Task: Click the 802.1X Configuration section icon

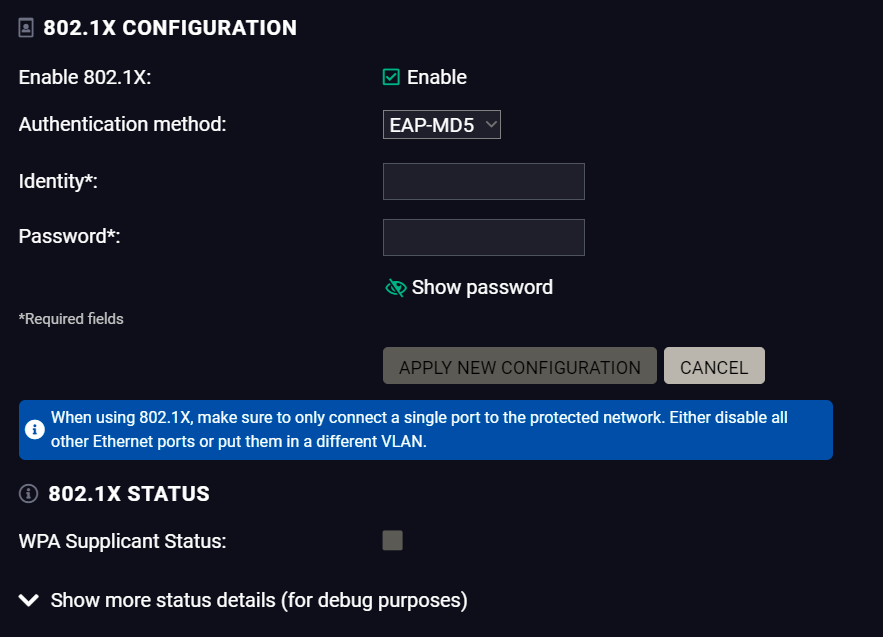Action: (x=26, y=28)
